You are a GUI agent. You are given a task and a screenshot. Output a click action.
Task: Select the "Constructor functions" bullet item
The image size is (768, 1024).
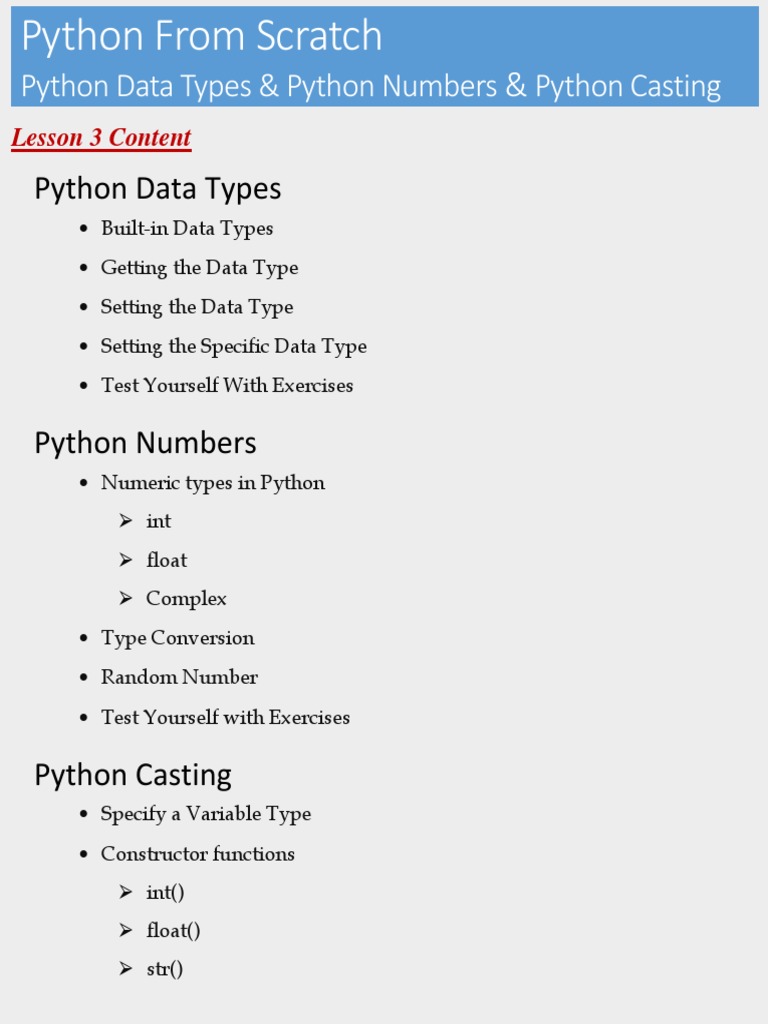197,854
